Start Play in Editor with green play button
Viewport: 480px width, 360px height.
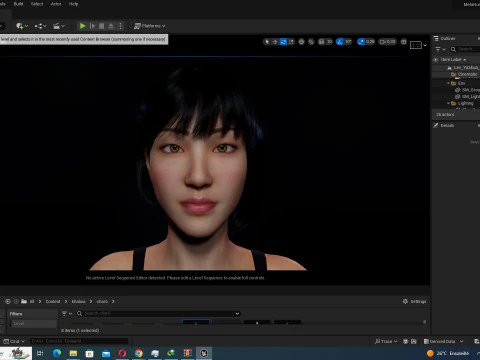coord(82,26)
